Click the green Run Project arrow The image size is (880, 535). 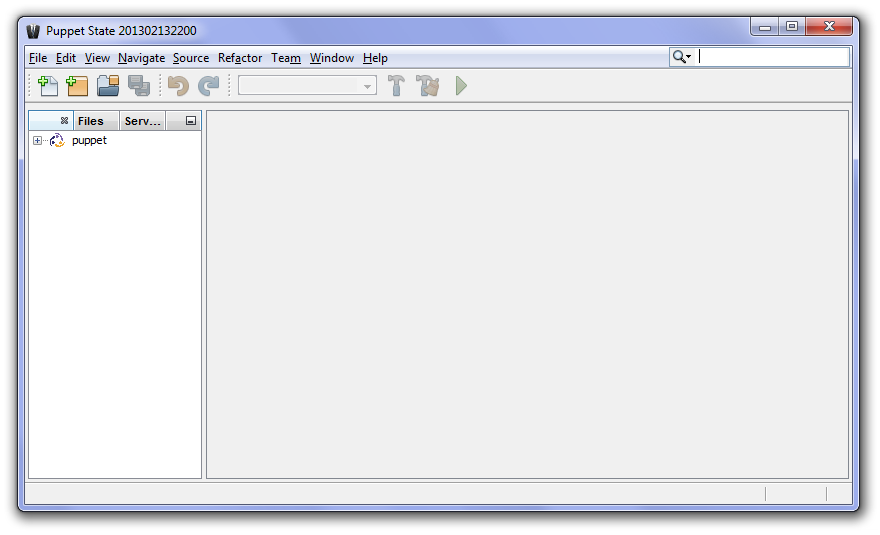pos(461,86)
